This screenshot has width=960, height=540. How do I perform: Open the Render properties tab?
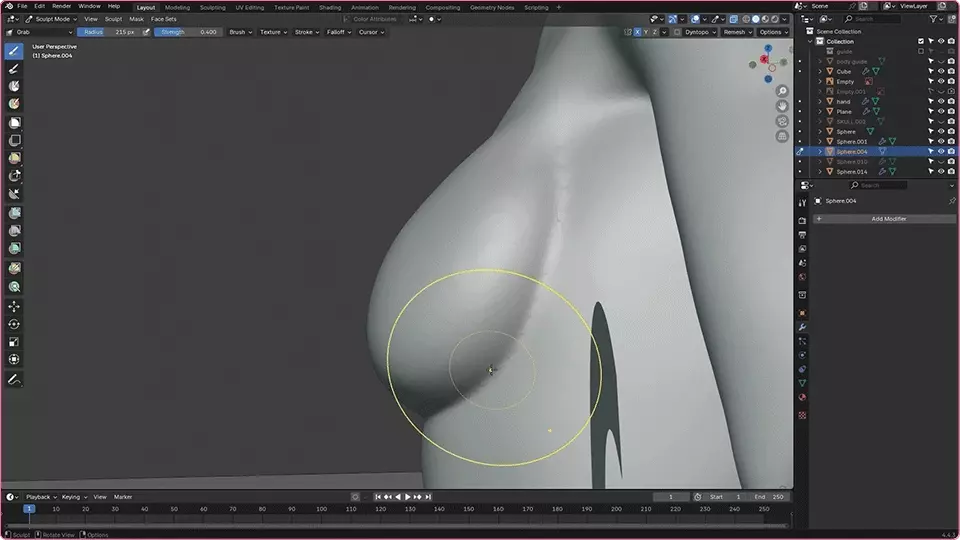point(802,220)
